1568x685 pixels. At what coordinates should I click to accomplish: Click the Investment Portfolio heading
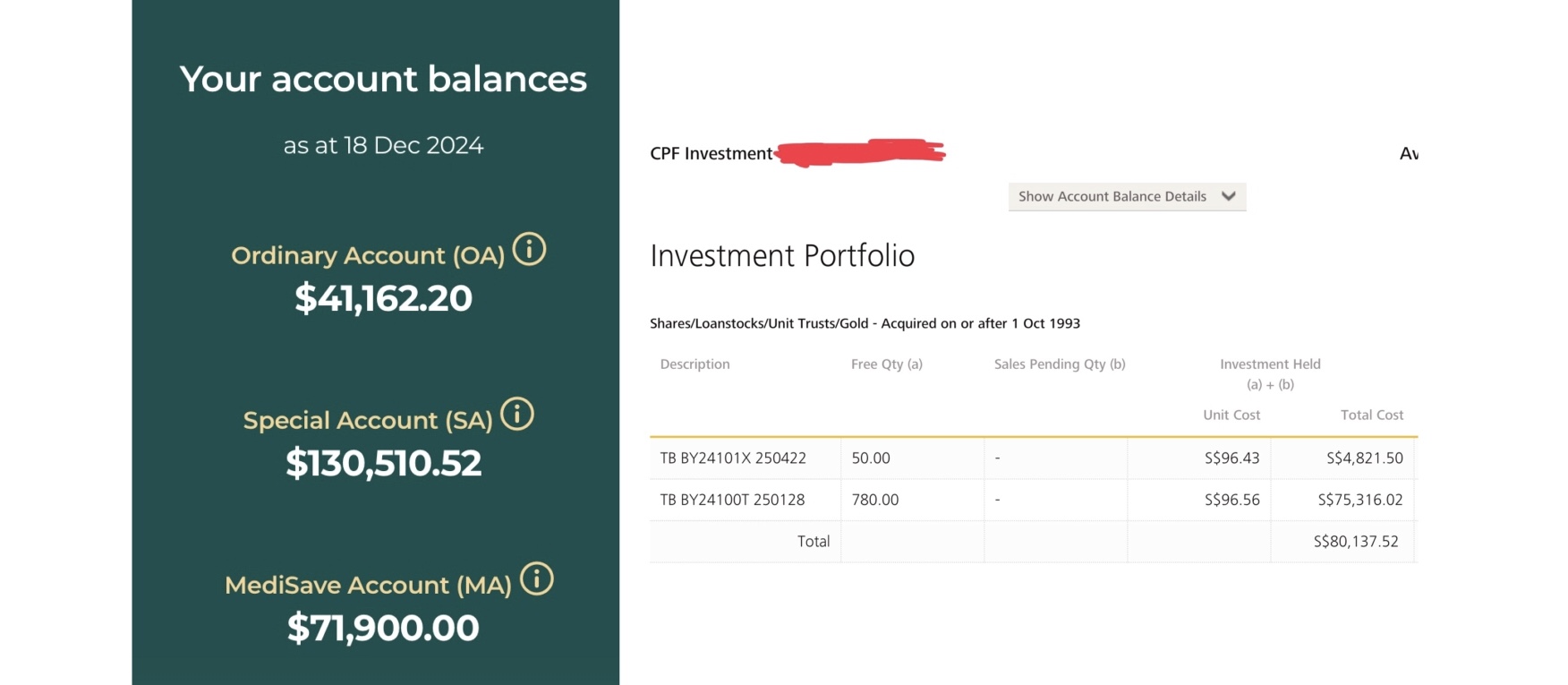(x=782, y=256)
